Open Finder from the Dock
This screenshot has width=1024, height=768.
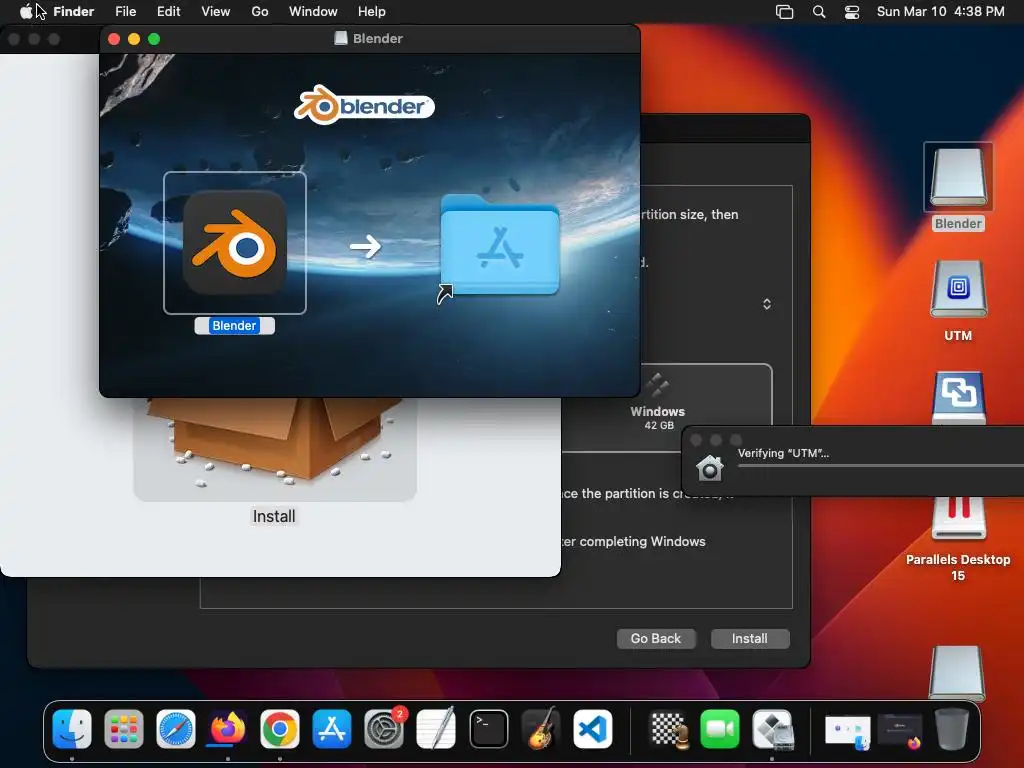coord(72,729)
